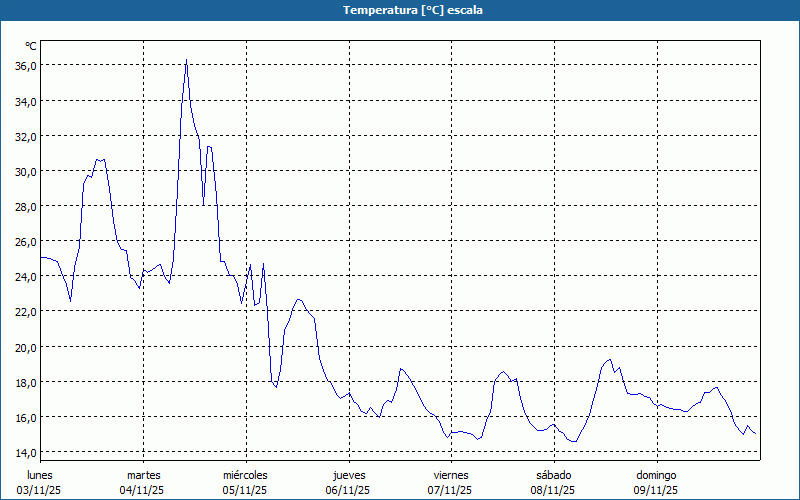Click the "Temperatura [°C] escala" chart title
This screenshot has width=800, height=500.
tap(399, 10)
